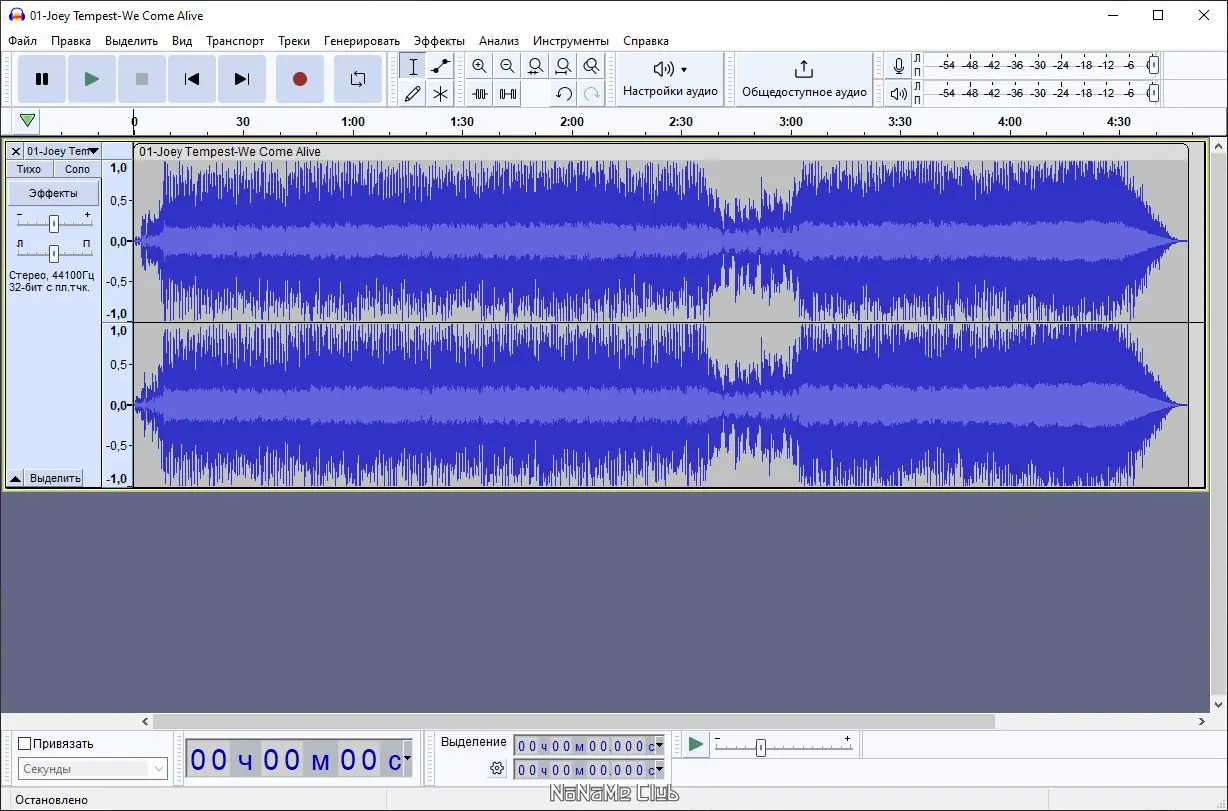1228x811 pixels.
Task: Start playback with the green Play button
Action: [92, 79]
